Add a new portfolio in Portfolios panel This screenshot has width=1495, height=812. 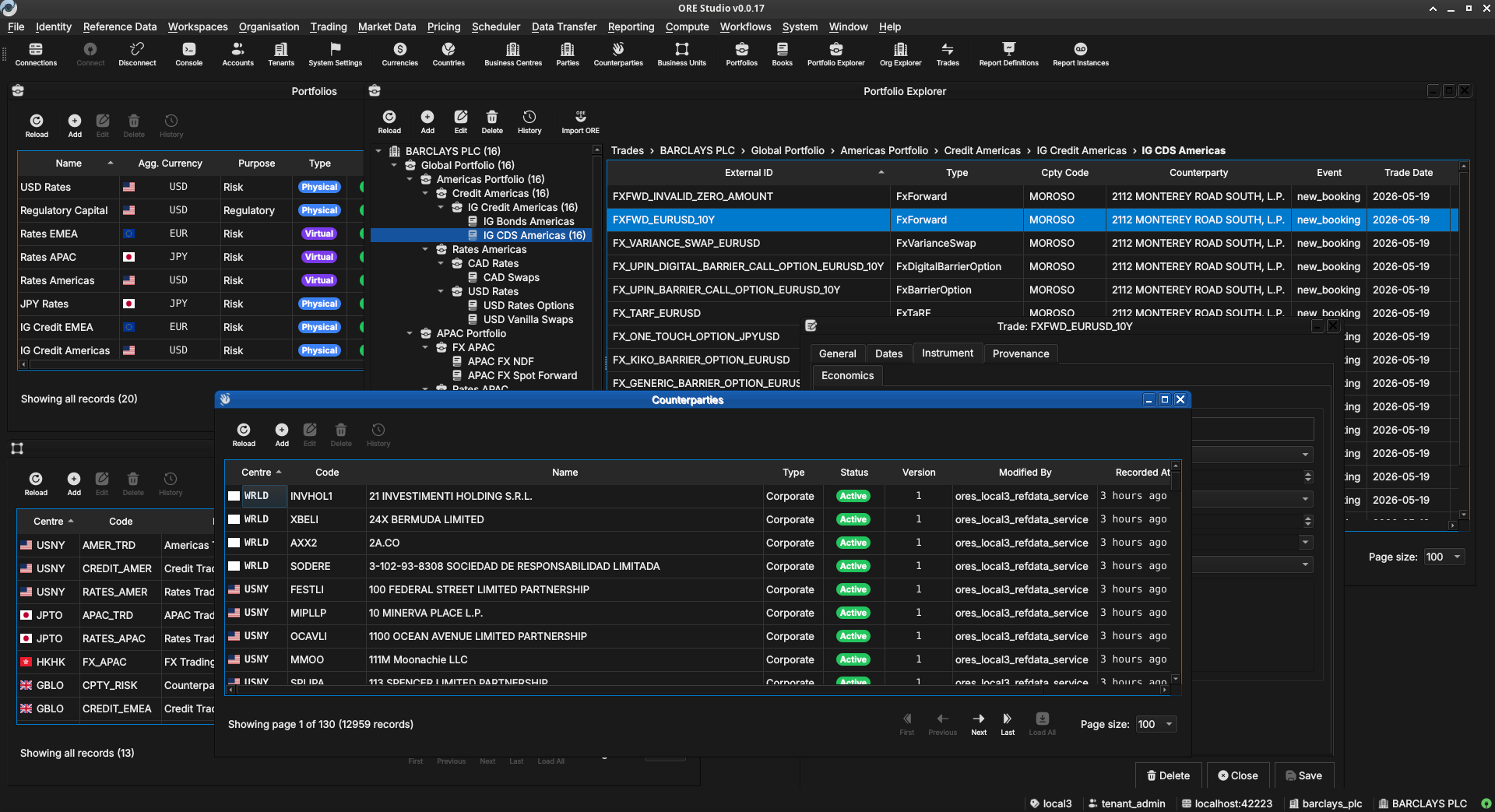pos(75,126)
